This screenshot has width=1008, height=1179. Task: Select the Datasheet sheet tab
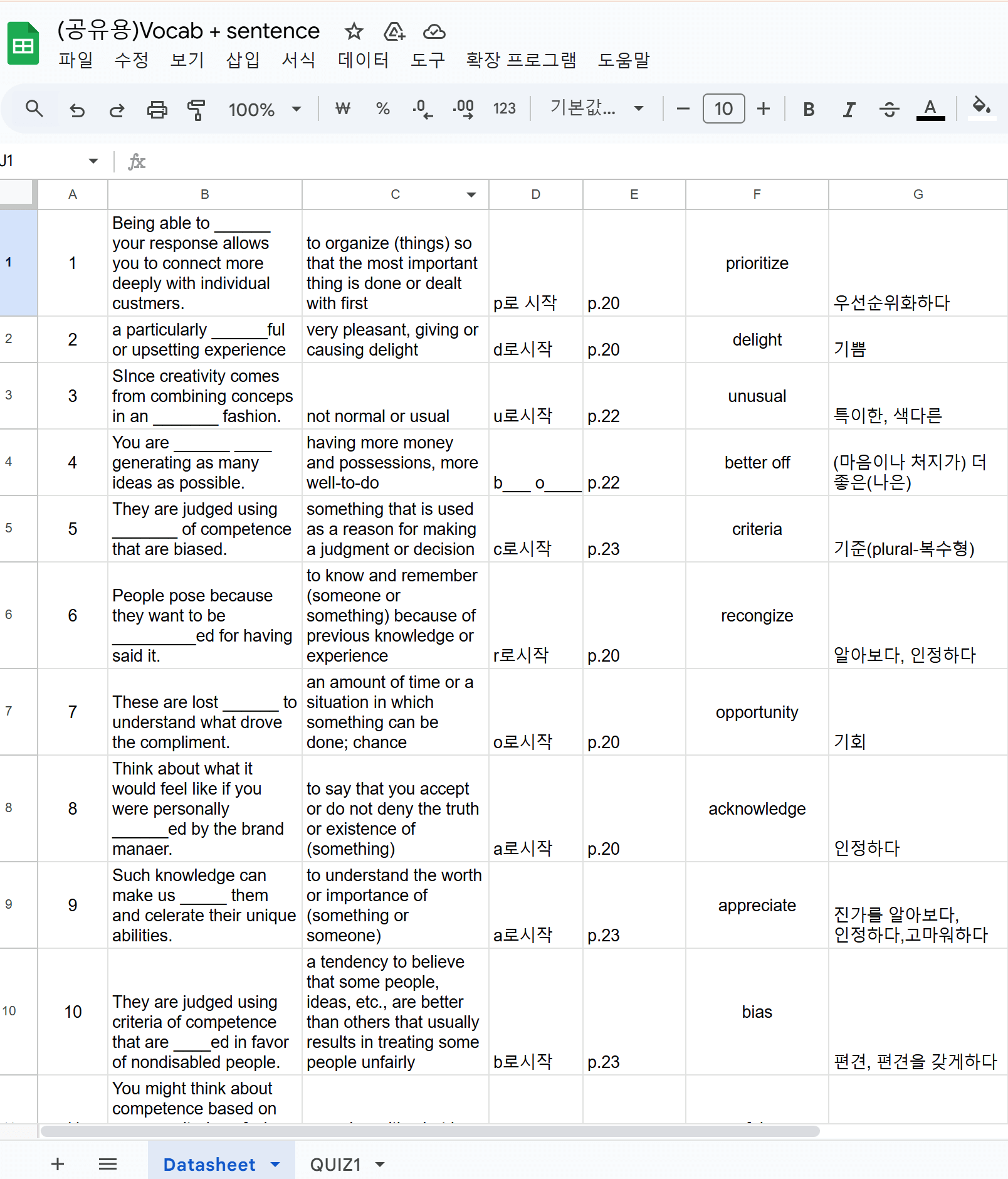[209, 1165]
